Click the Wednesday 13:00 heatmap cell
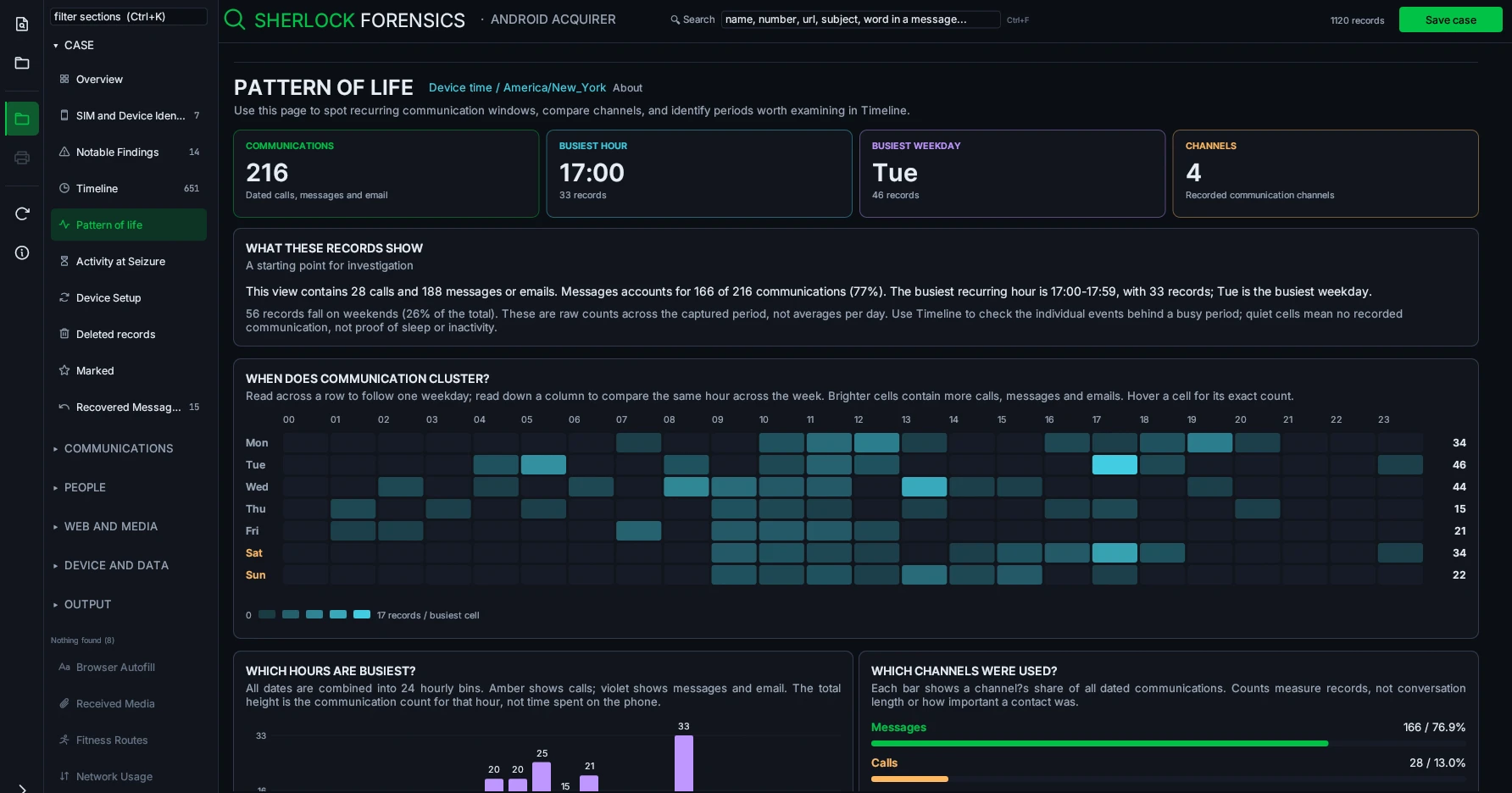 [924, 486]
